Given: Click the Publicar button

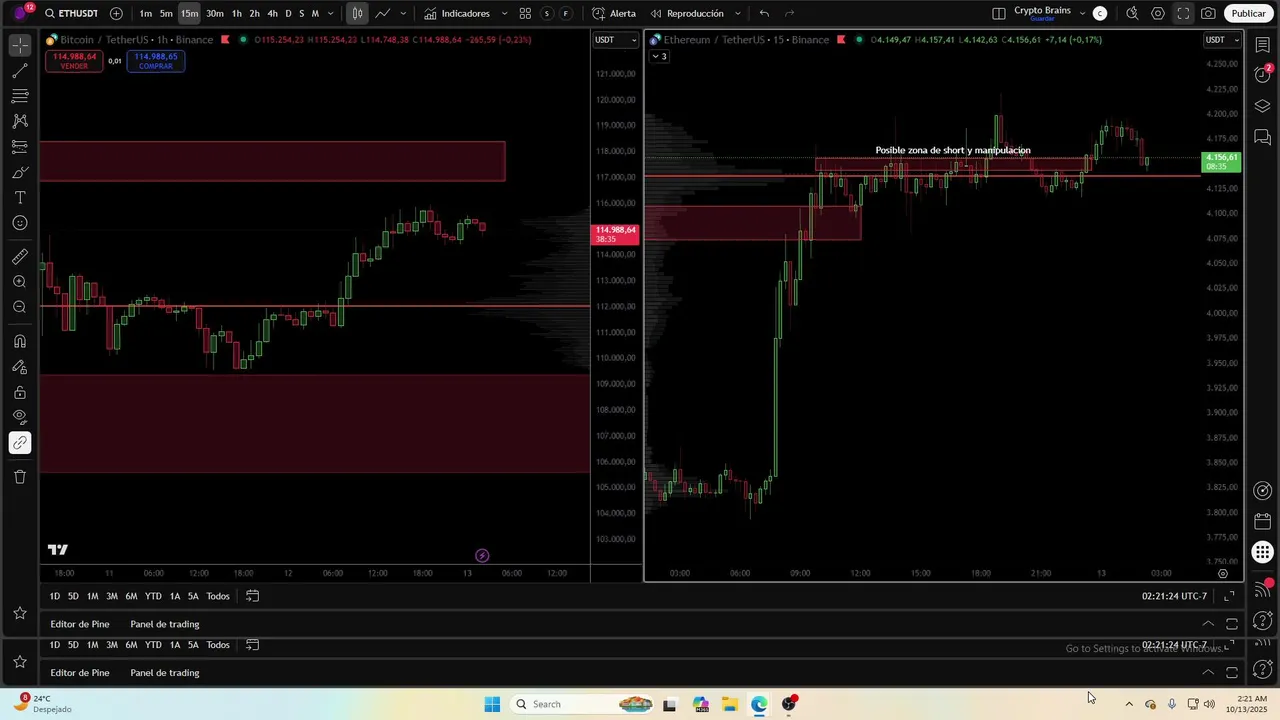Looking at the screenshot, I should [1248, 13].
